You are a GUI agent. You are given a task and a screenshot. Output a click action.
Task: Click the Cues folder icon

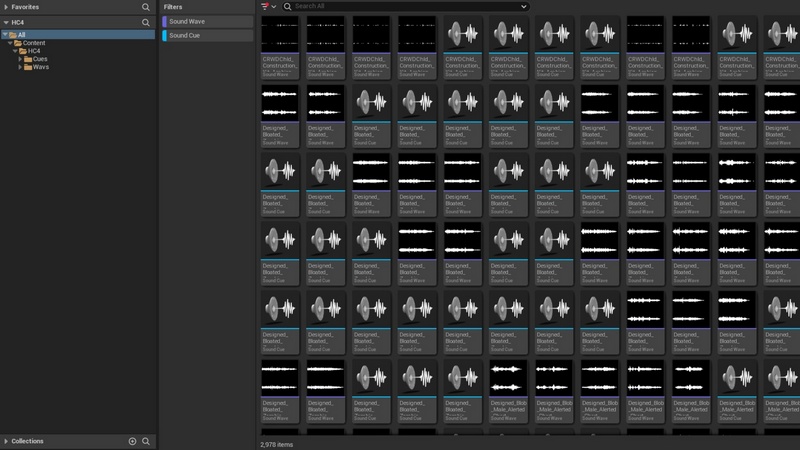[x=28, y=59]
